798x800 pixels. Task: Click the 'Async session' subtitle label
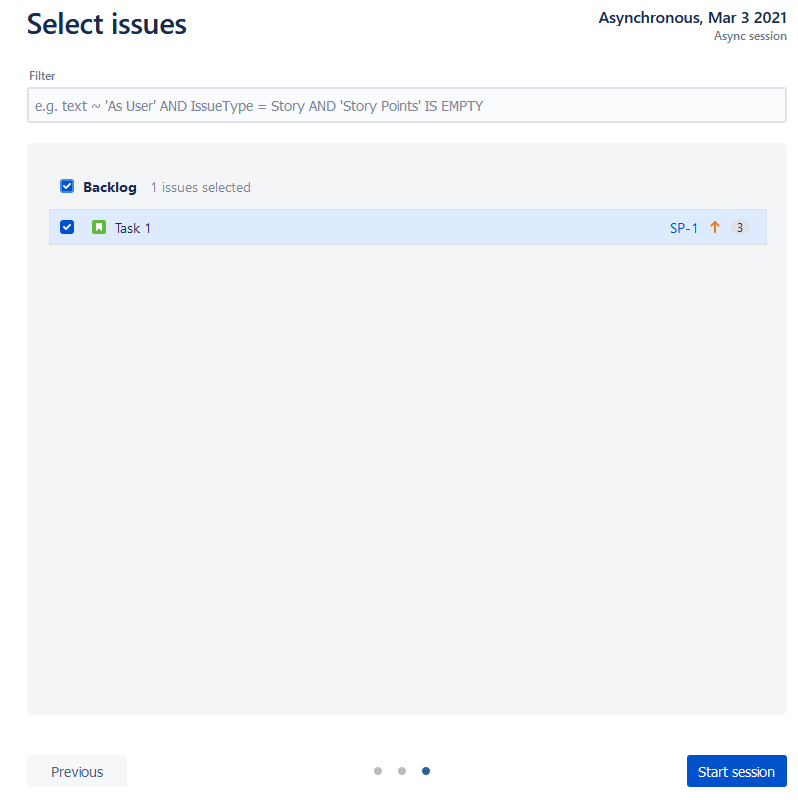[750, 36]
